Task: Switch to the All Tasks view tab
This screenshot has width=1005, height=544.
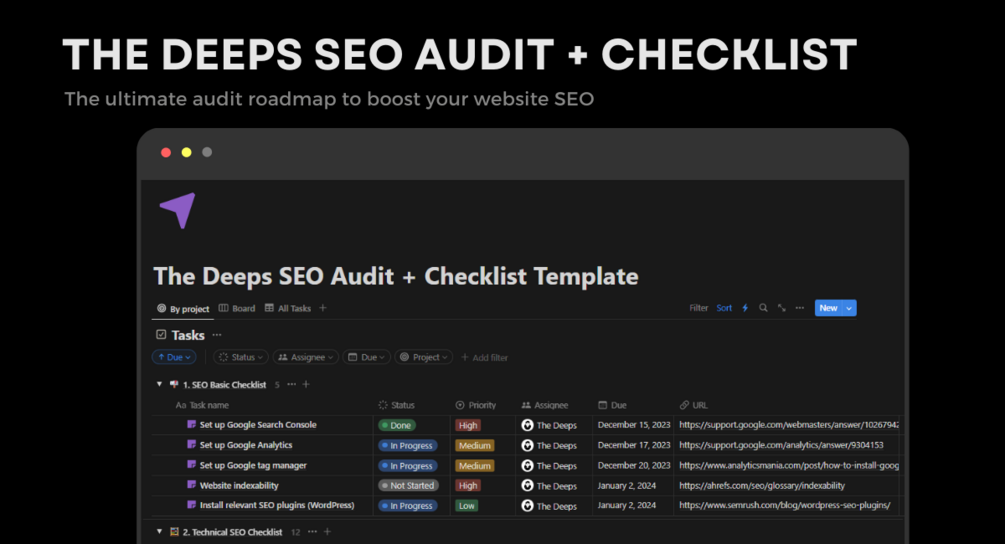Action: (x=288, y=308)
